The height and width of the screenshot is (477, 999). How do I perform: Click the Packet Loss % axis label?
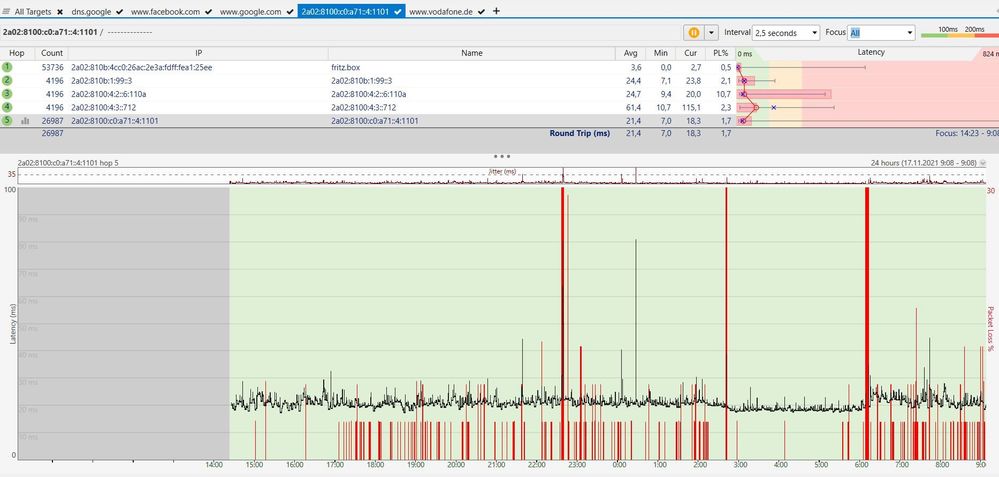(991, 329)
